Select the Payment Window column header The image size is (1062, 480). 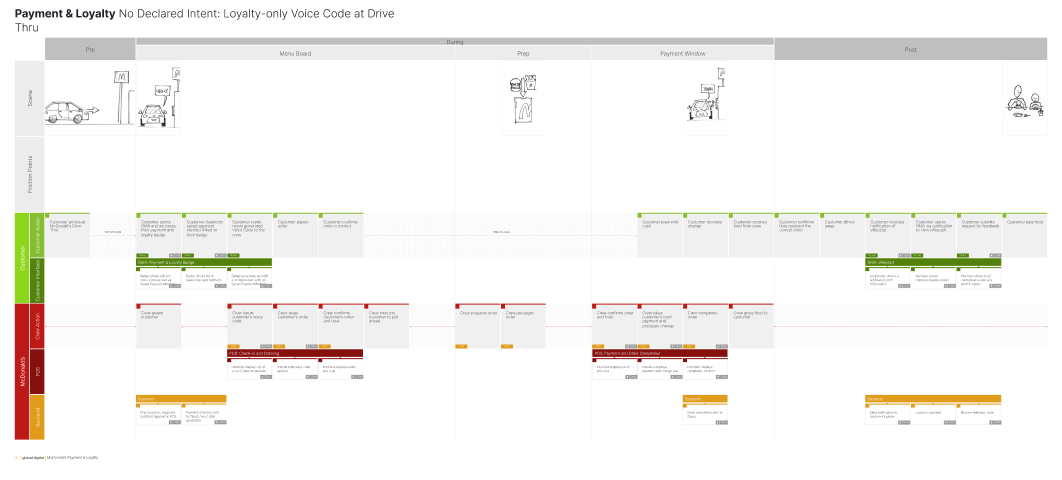click(x=683, y=53)
